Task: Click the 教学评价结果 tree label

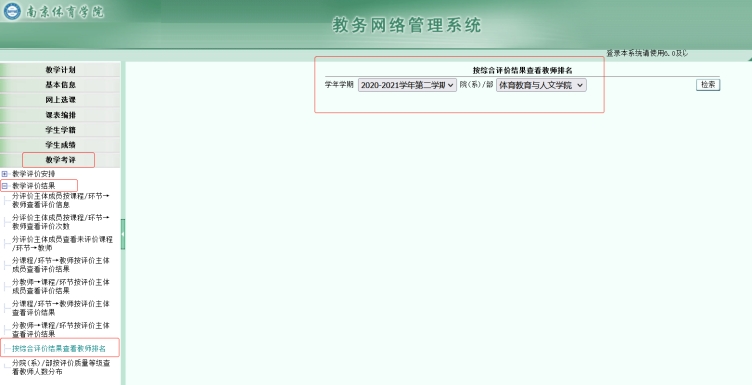Action: click(x=34, y=186)
